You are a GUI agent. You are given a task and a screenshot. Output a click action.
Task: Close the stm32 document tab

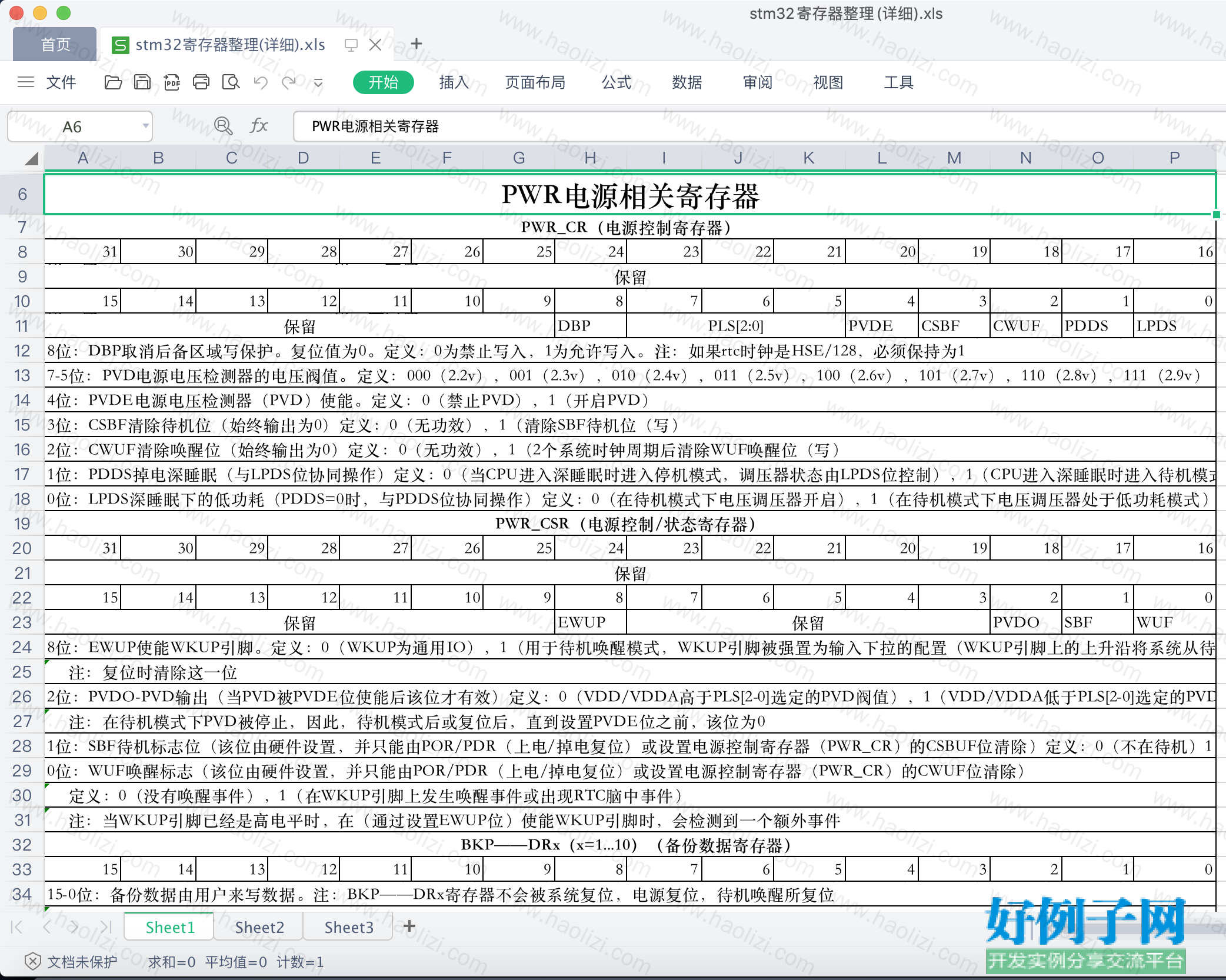(x=375, y=45)
